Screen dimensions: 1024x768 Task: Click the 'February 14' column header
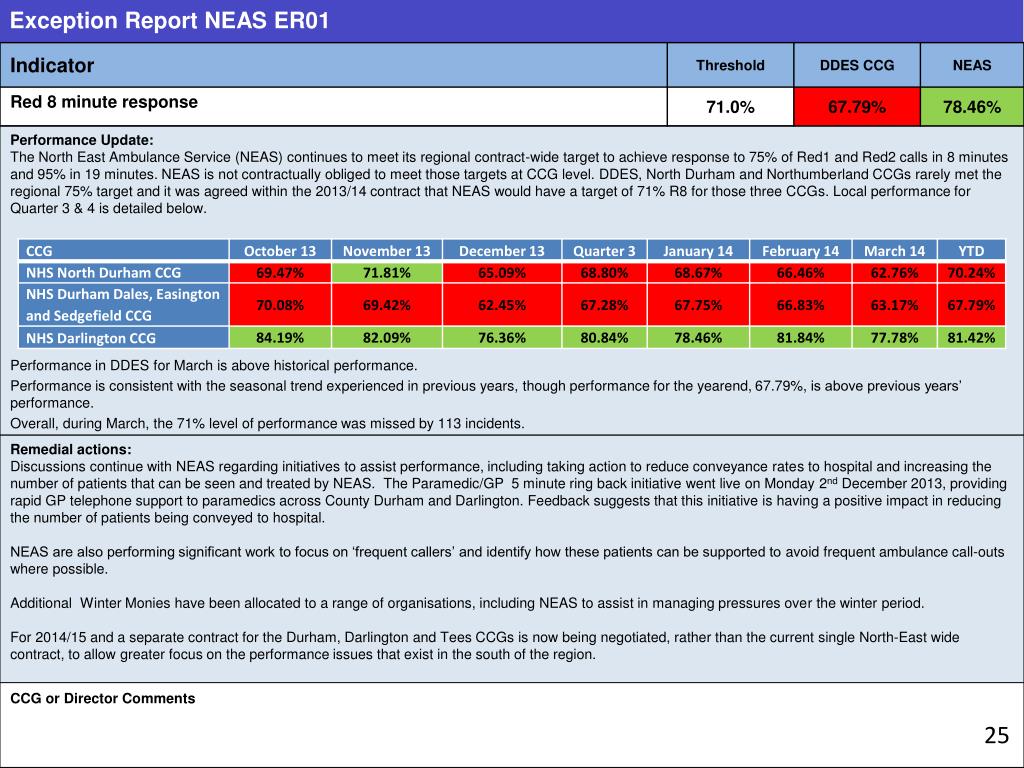click(801, 251)
